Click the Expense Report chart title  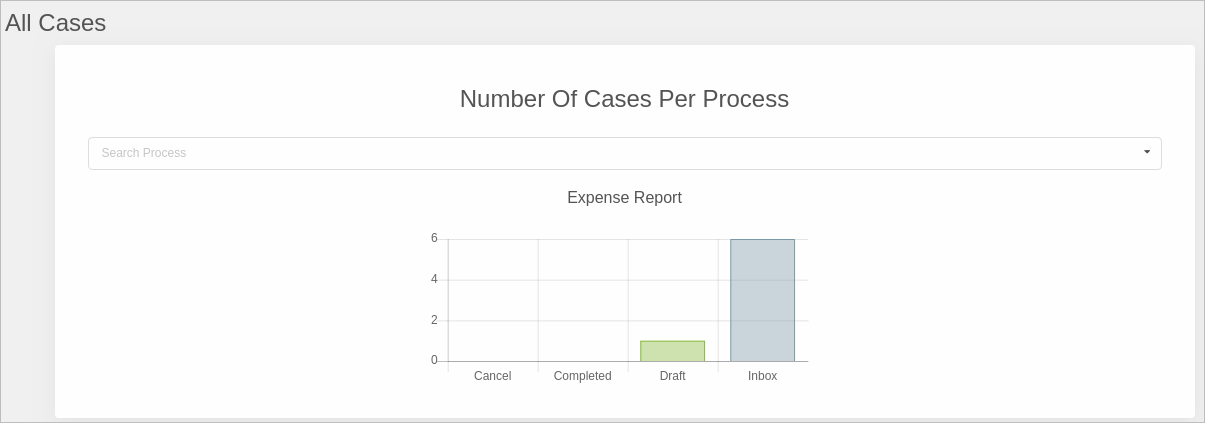624,198
